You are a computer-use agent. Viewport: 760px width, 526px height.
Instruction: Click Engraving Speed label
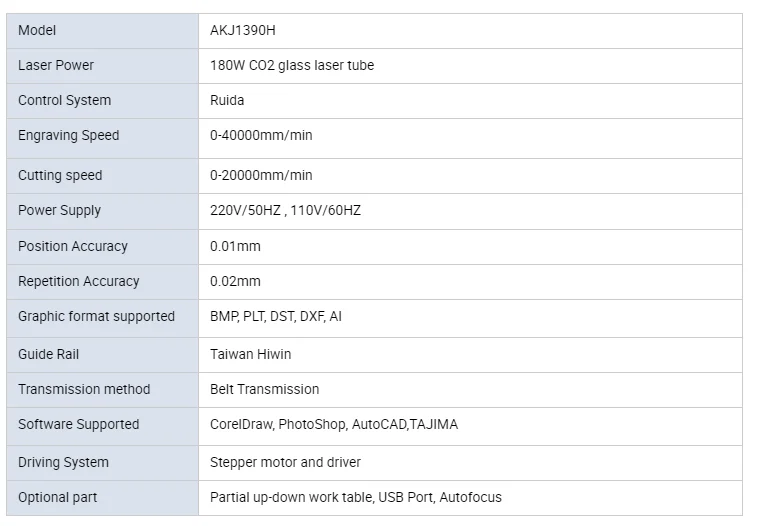click(68, 135)
